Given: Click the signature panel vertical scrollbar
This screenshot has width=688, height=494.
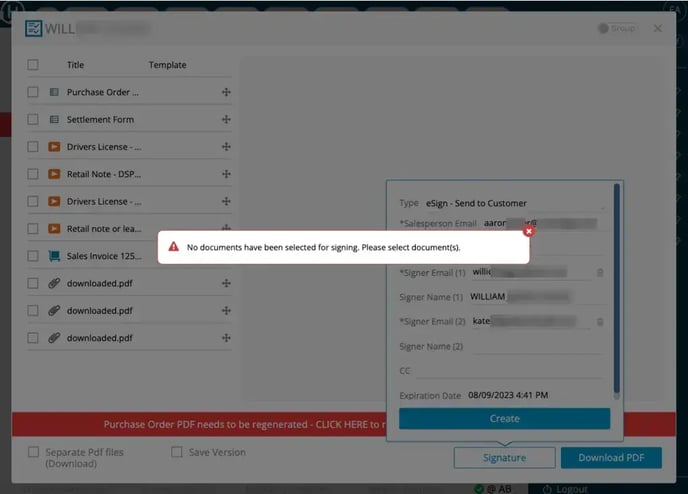Looking at the screenshot, I should (616, 290).
